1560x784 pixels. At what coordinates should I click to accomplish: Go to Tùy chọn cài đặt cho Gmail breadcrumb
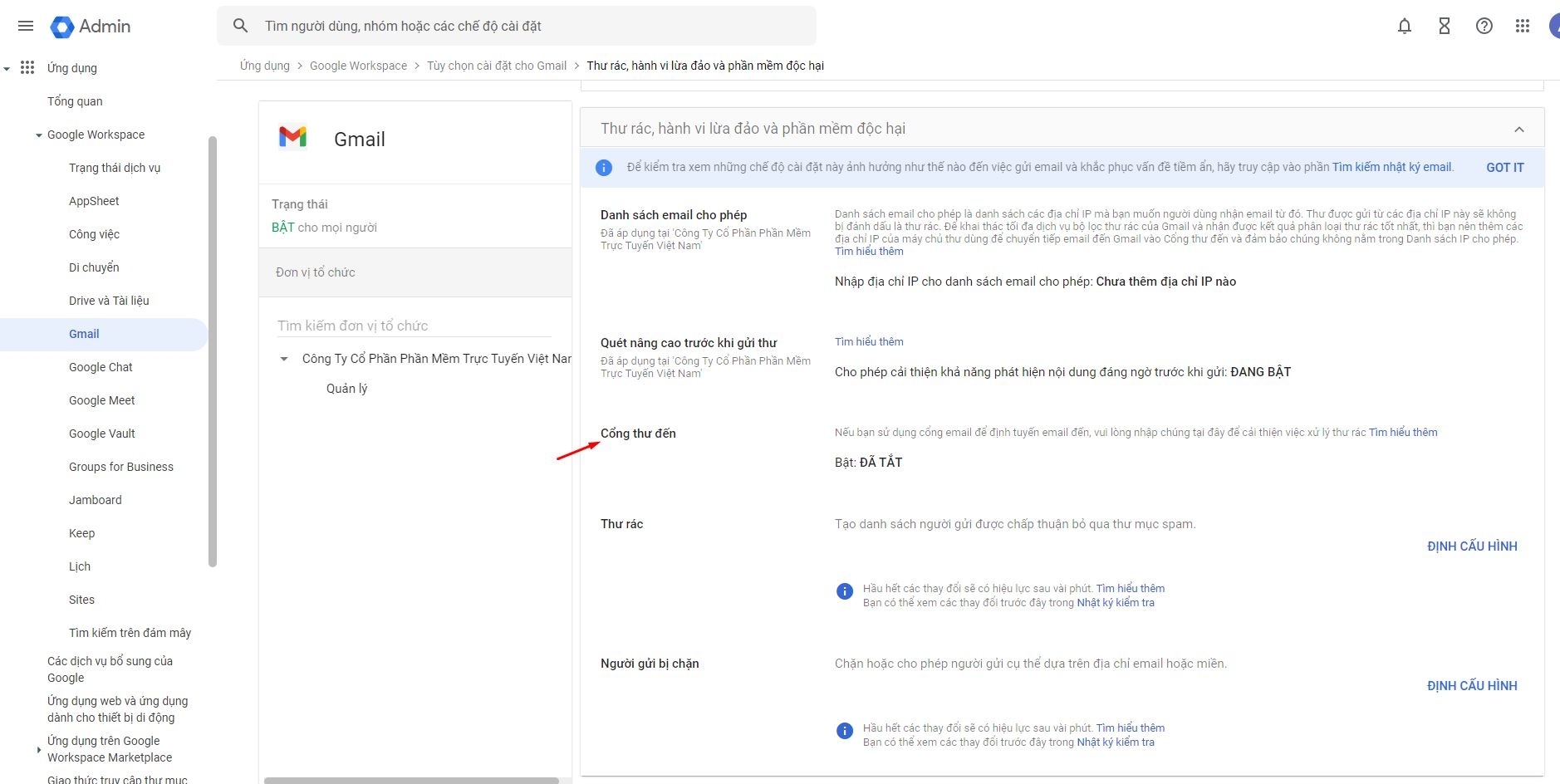click(497, 66)
